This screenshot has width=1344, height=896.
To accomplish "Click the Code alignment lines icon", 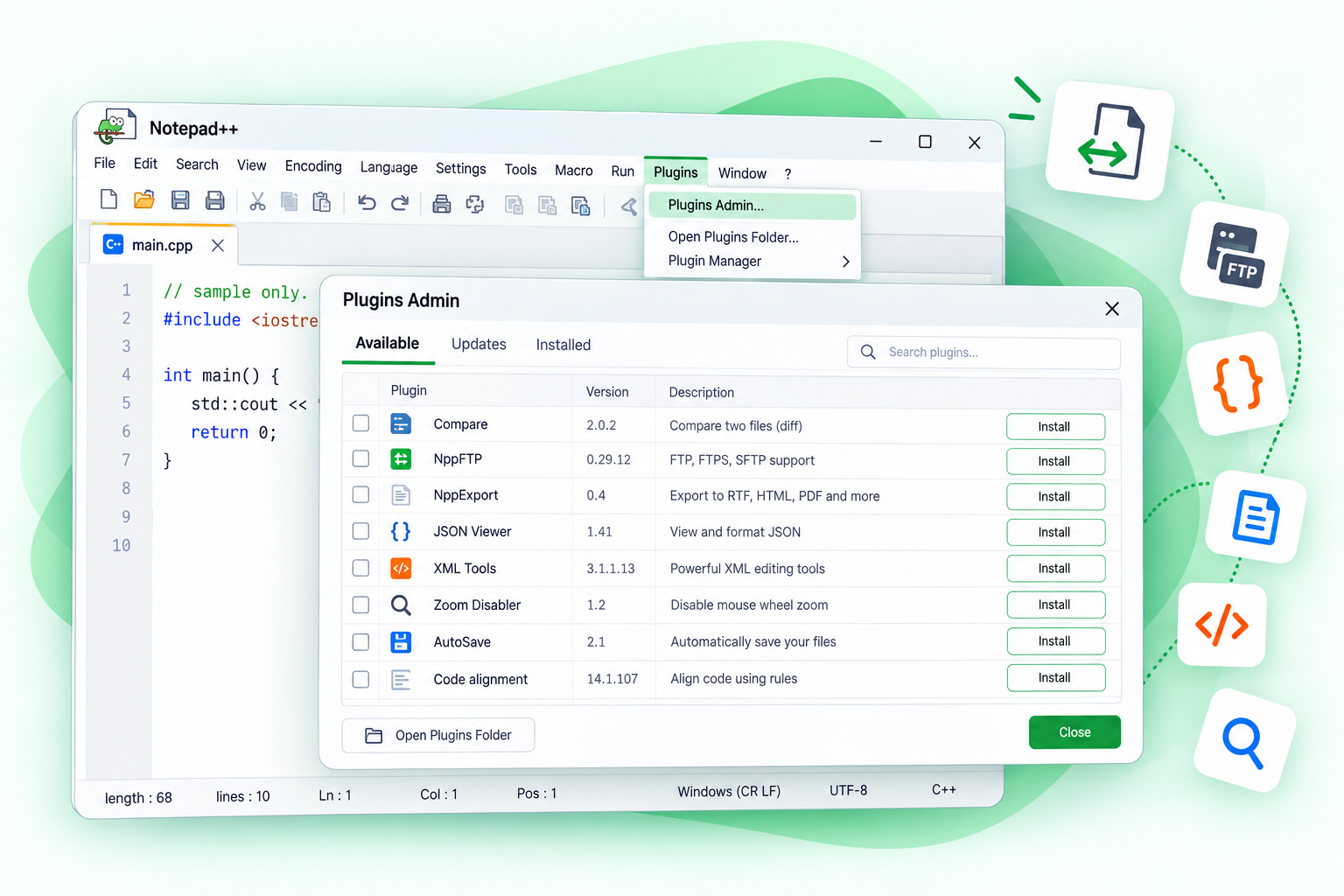I will (401, 679).
